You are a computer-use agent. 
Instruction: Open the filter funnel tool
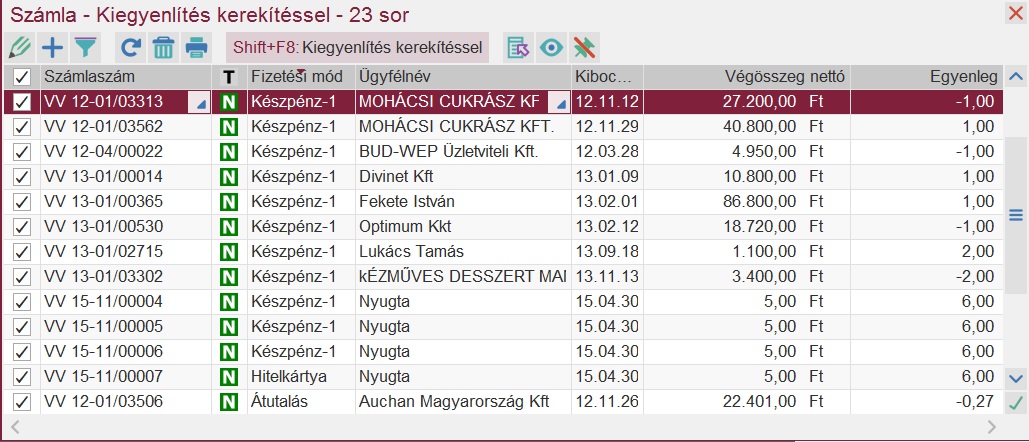coord(84,47)
